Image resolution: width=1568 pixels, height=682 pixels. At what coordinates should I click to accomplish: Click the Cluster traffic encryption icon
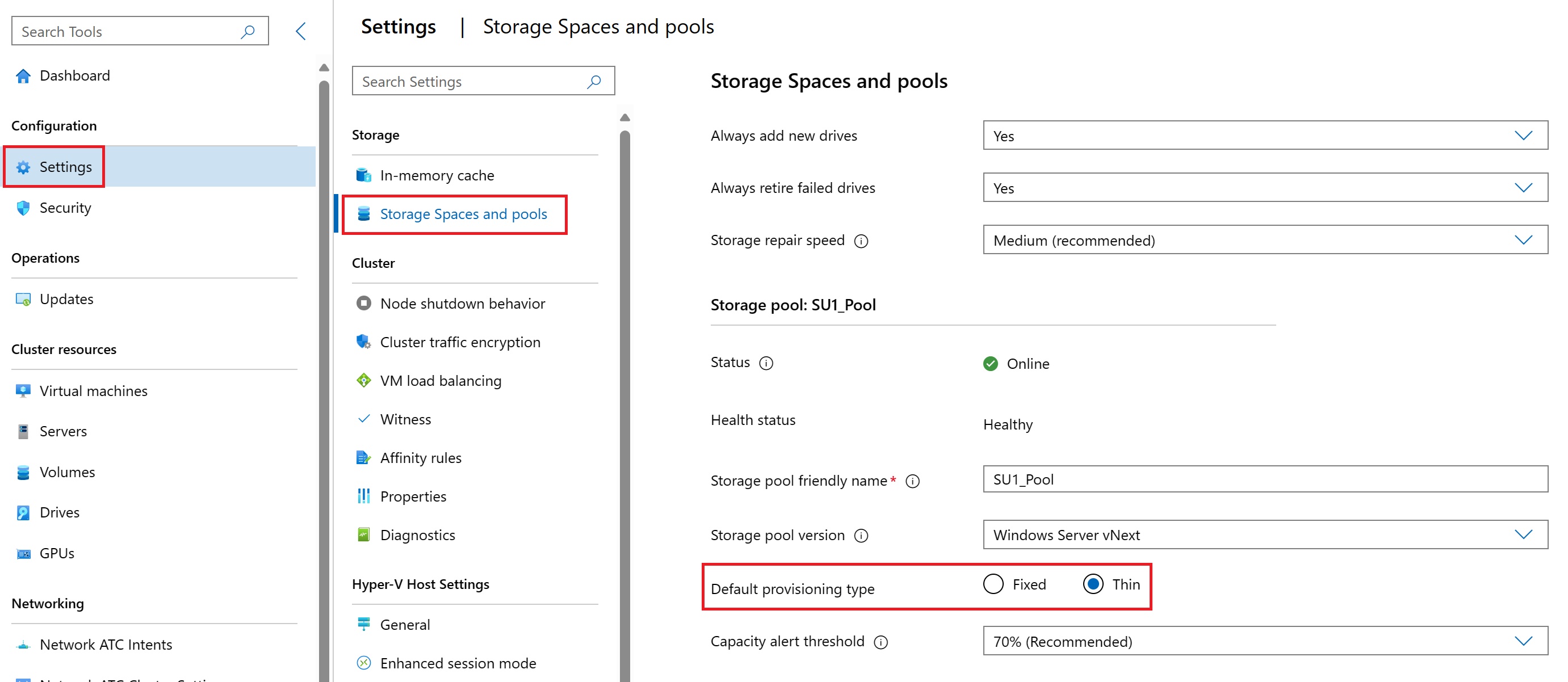click(363, 342)
